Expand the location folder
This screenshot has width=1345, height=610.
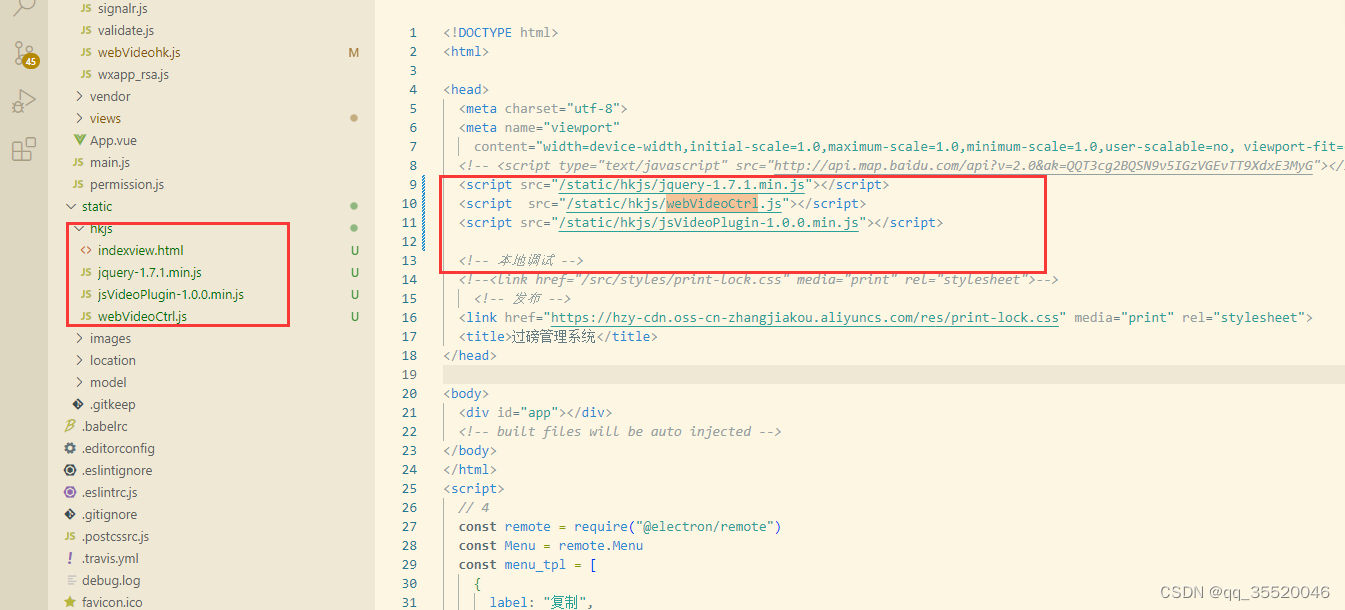coord(113,360)
